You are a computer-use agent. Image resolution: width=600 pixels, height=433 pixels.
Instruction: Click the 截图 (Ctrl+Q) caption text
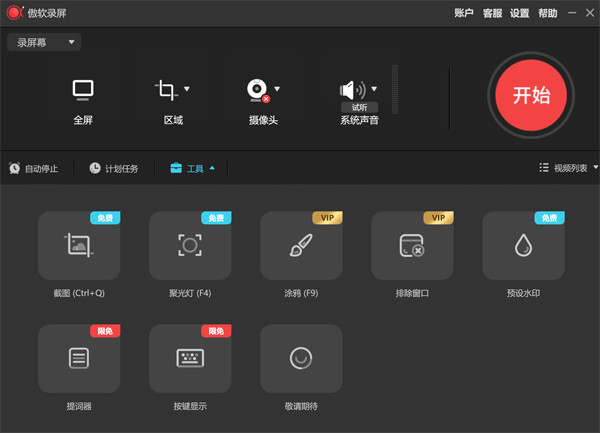click(x=79, y=293)
